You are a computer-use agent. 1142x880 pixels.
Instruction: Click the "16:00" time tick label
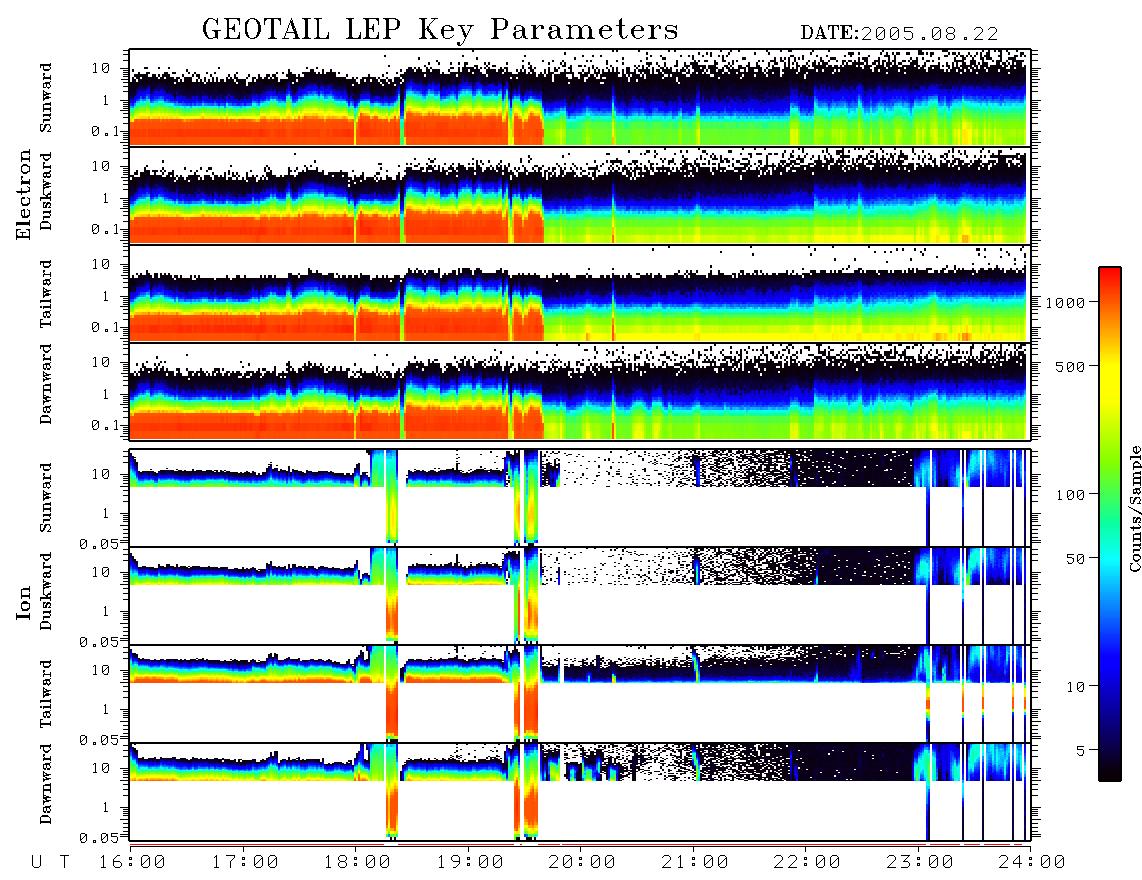click(132, 863)
